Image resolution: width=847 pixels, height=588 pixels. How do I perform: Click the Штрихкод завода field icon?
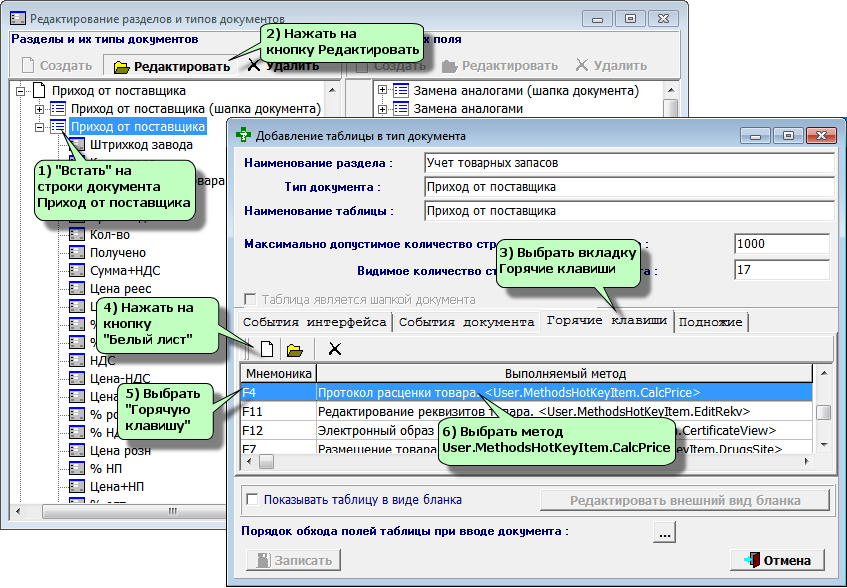pos(77,145)
